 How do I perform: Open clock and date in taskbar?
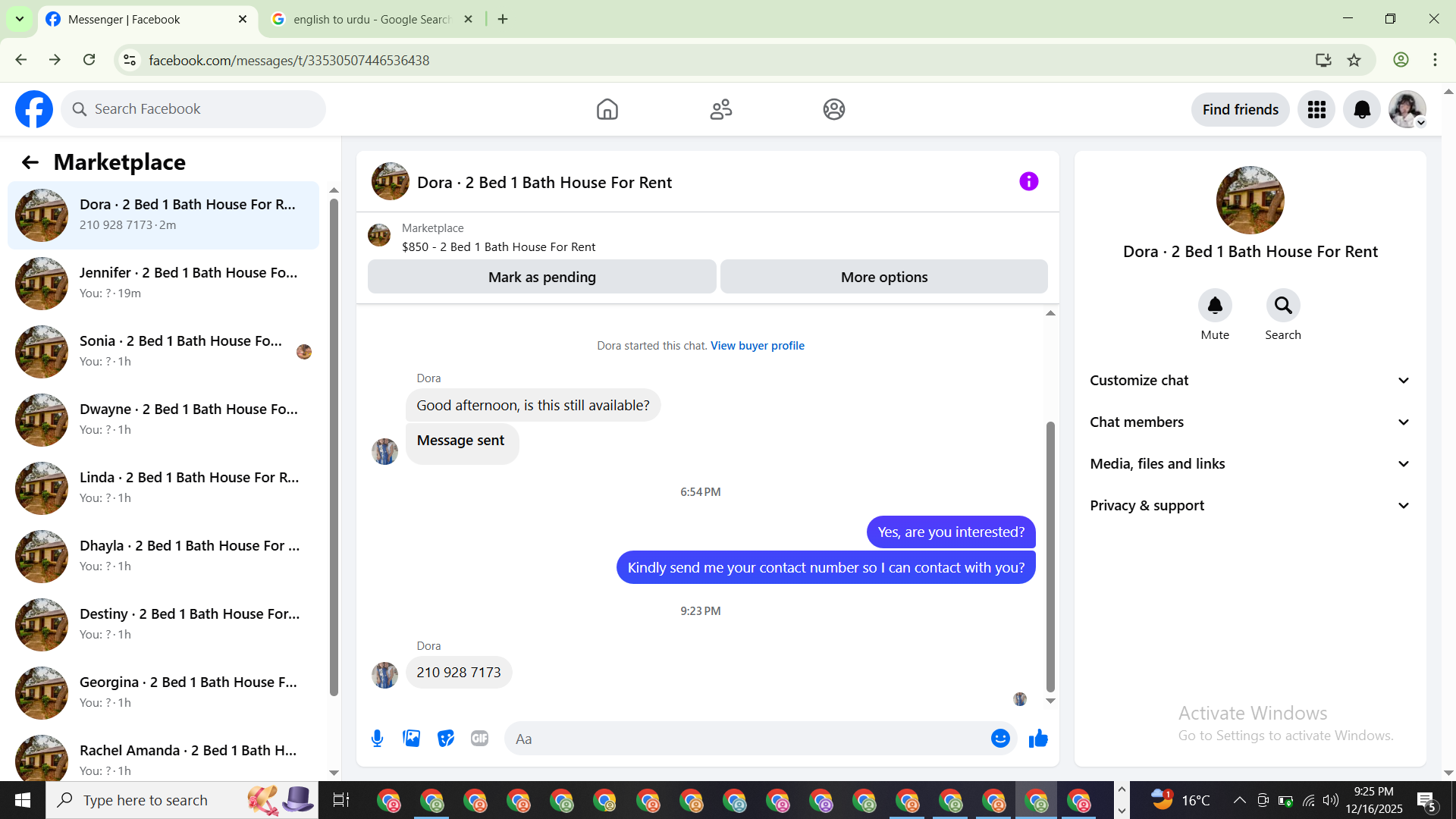click(1374, 800)
